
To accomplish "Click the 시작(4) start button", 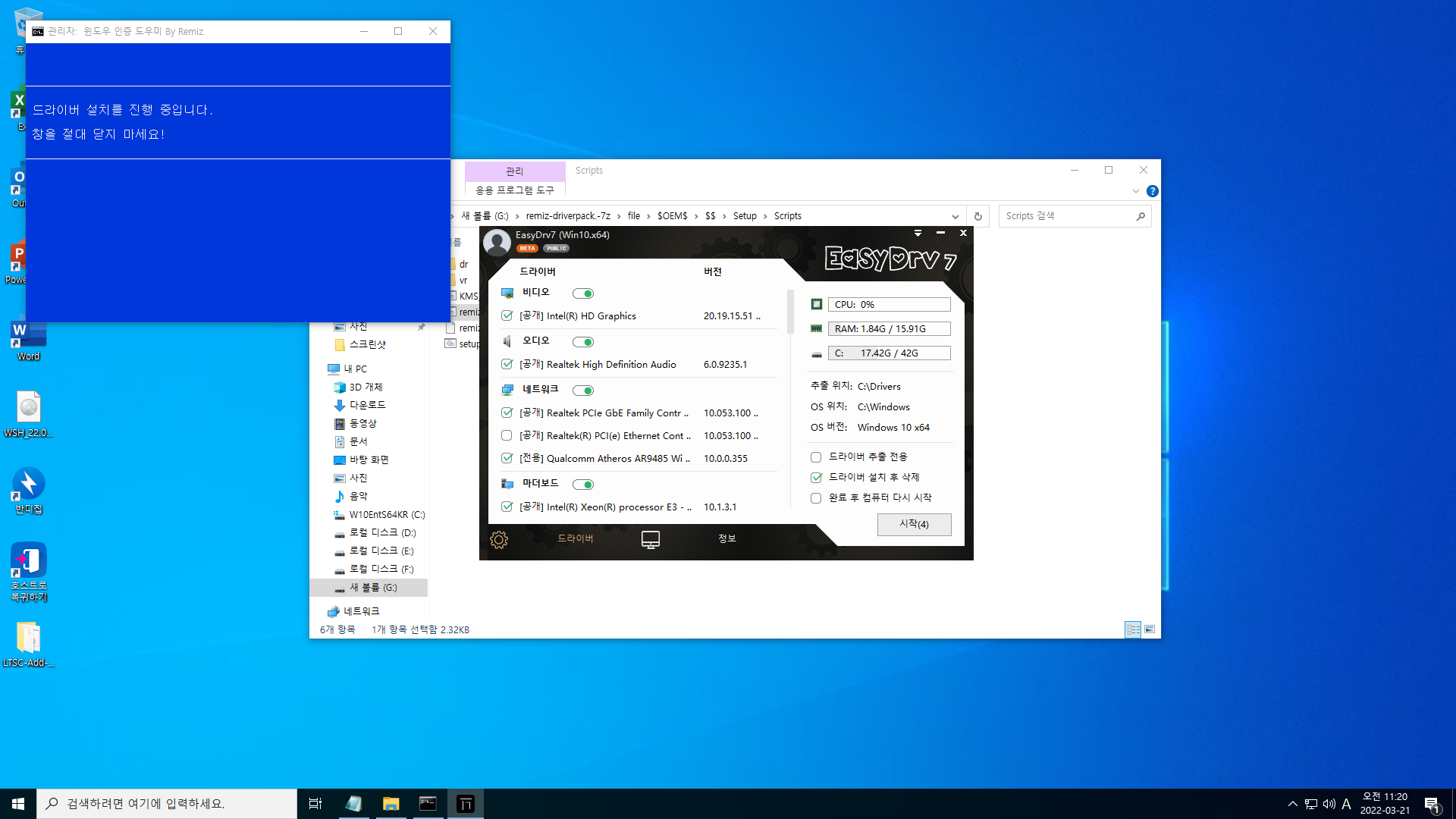I will coord(914,524).
